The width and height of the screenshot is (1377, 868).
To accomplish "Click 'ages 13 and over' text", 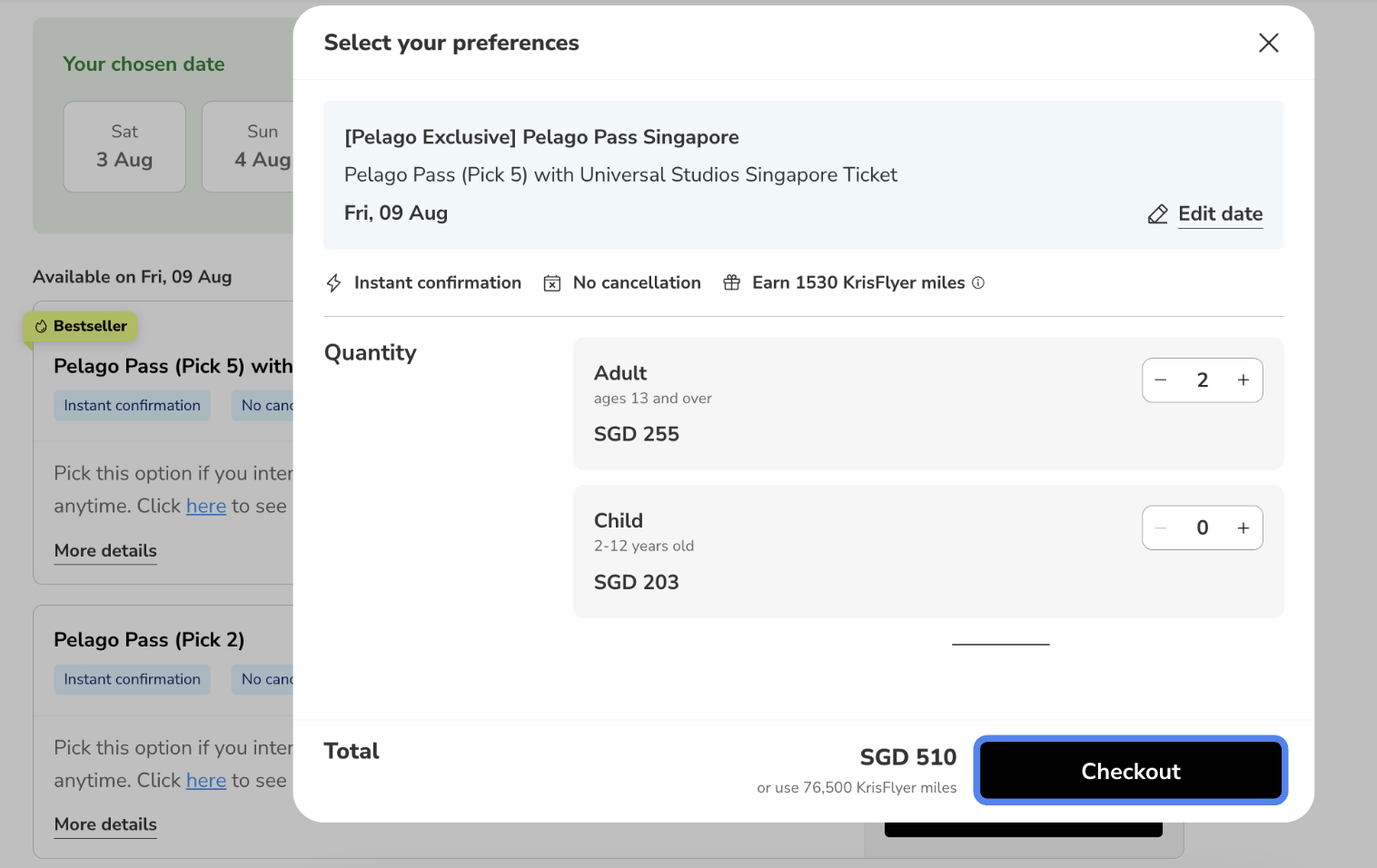I will (x=653, y=399).
